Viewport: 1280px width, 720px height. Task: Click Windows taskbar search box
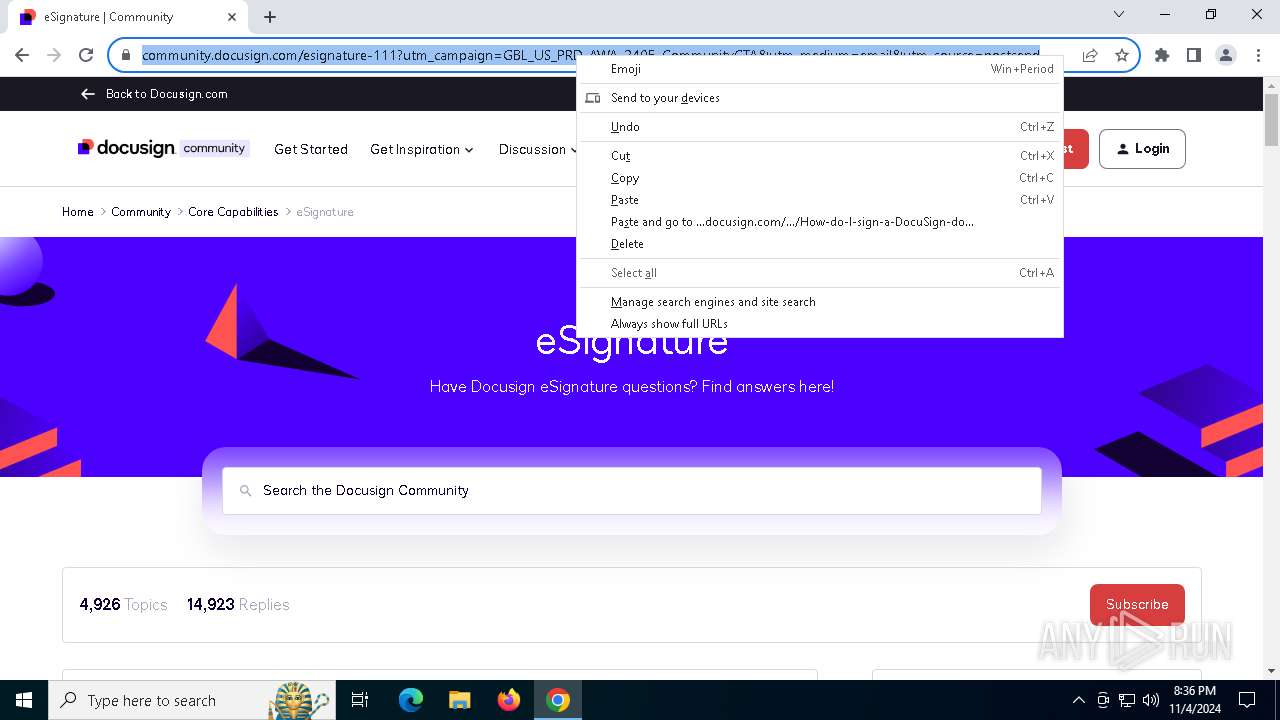coord(192,700)
